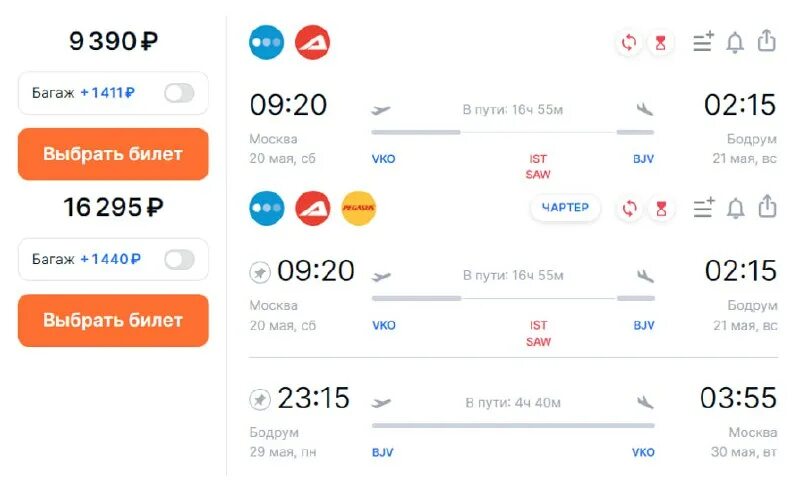Click the IST SAW layover label on first ticket
This screenshot has width=800, height=480.
[x=538, y=166]
